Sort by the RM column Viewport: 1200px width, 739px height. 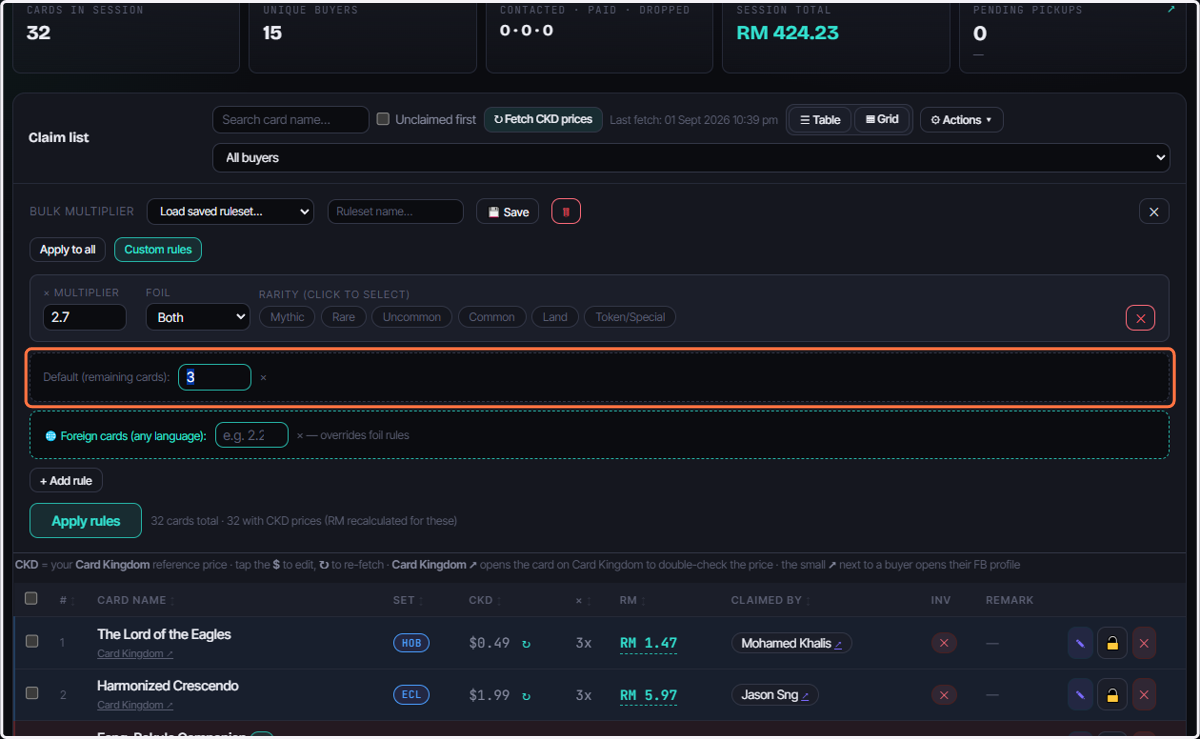tap(631, 600)
